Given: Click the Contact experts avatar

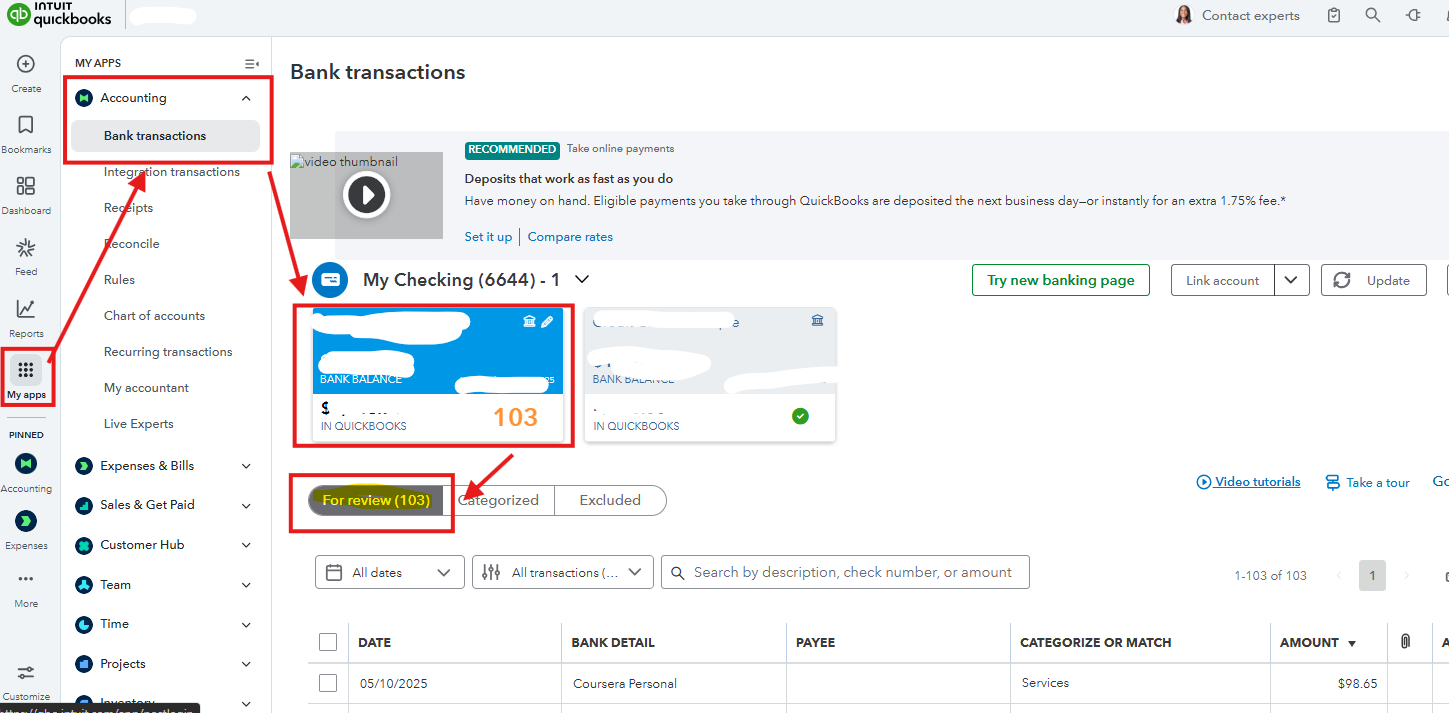Looking at the screenshot, I should (1184, 15).
